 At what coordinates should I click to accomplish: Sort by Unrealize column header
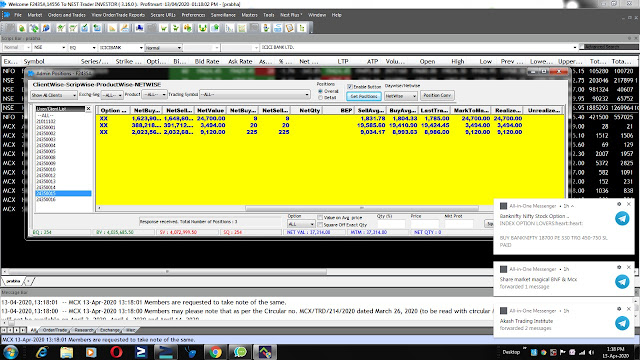543,110
